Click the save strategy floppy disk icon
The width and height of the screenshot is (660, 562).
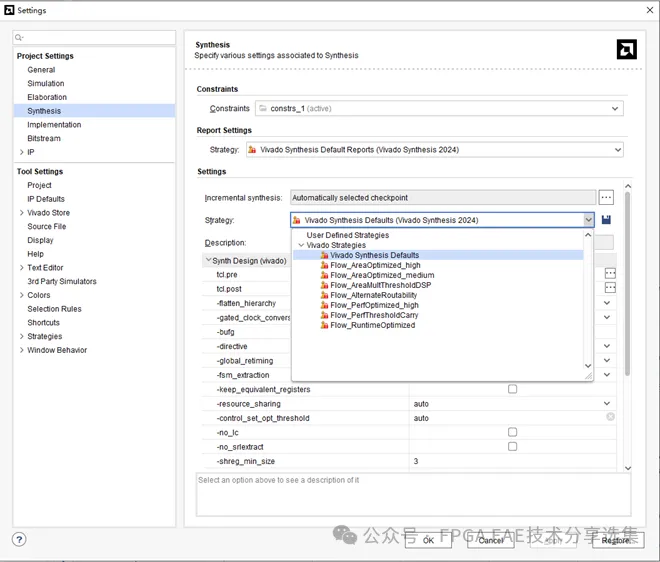606,220
